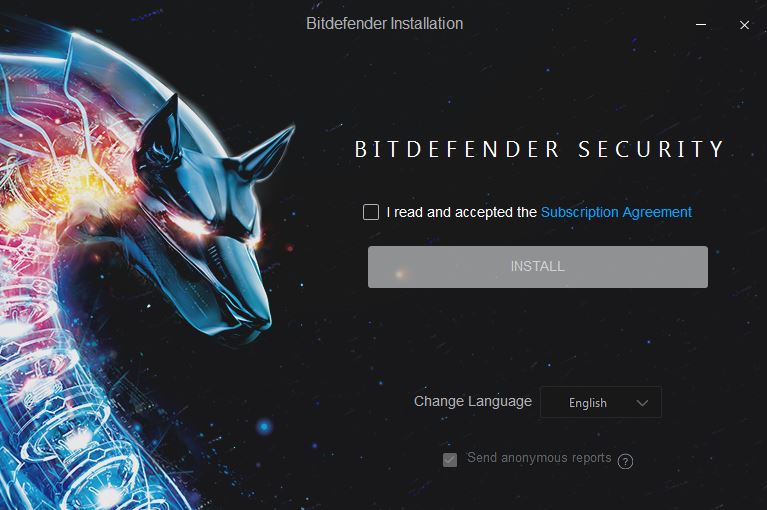Image resolution: width=767 pixels, height=510 pixels.
Task: Click the BITDEFENDER SECURITY heading
Action: (539, 149)
